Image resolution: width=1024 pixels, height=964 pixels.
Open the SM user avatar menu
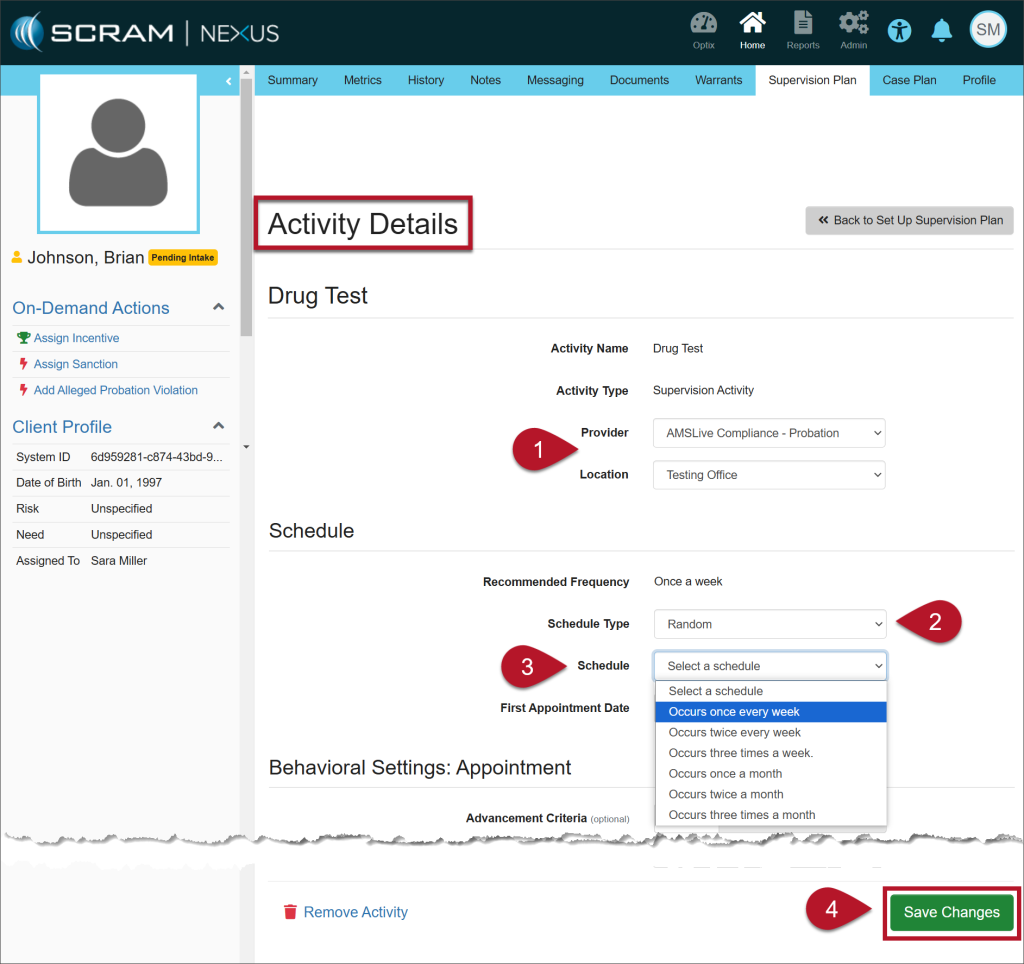click(x=988, y=30)
